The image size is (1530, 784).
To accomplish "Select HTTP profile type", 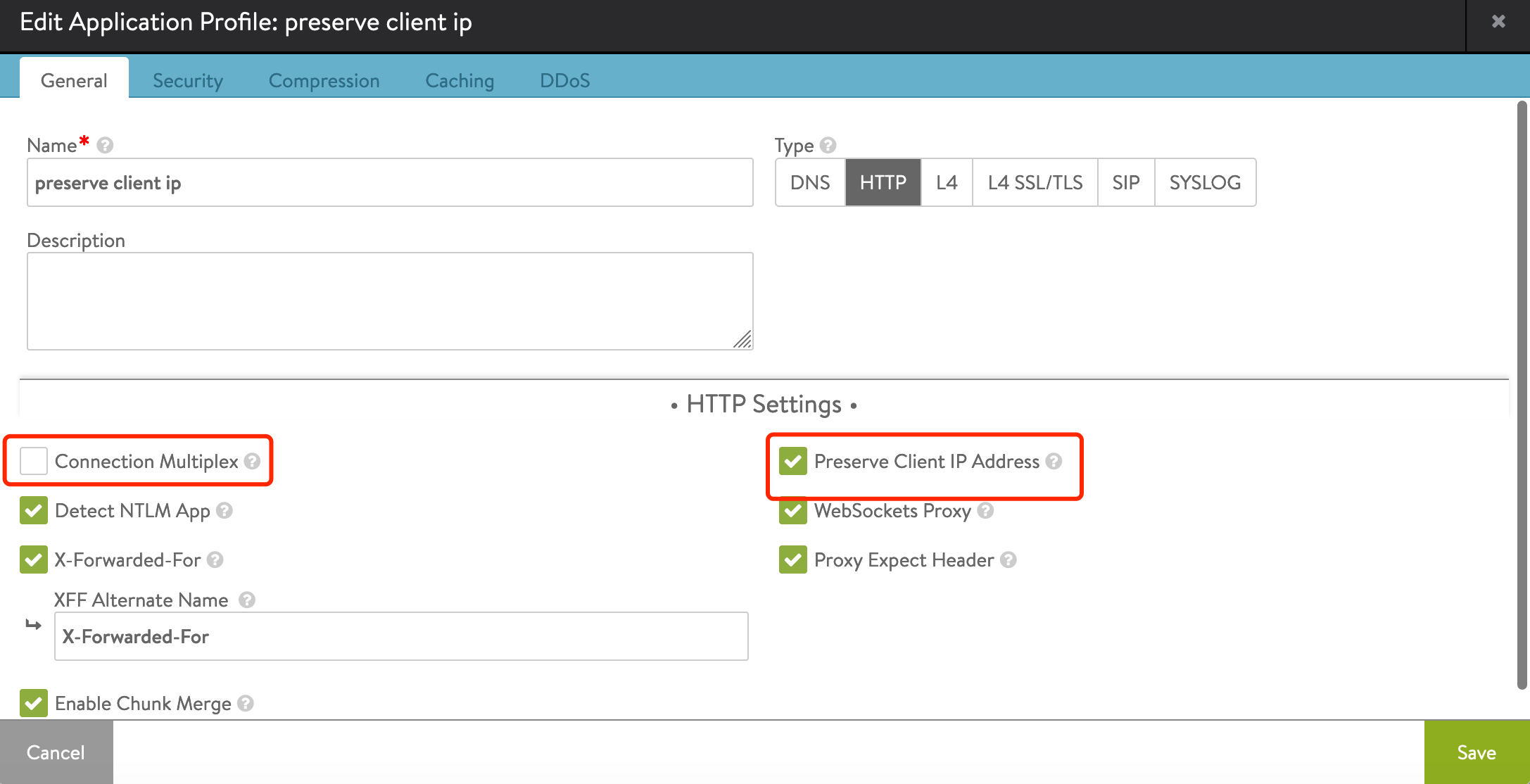I will coord(883,182).
